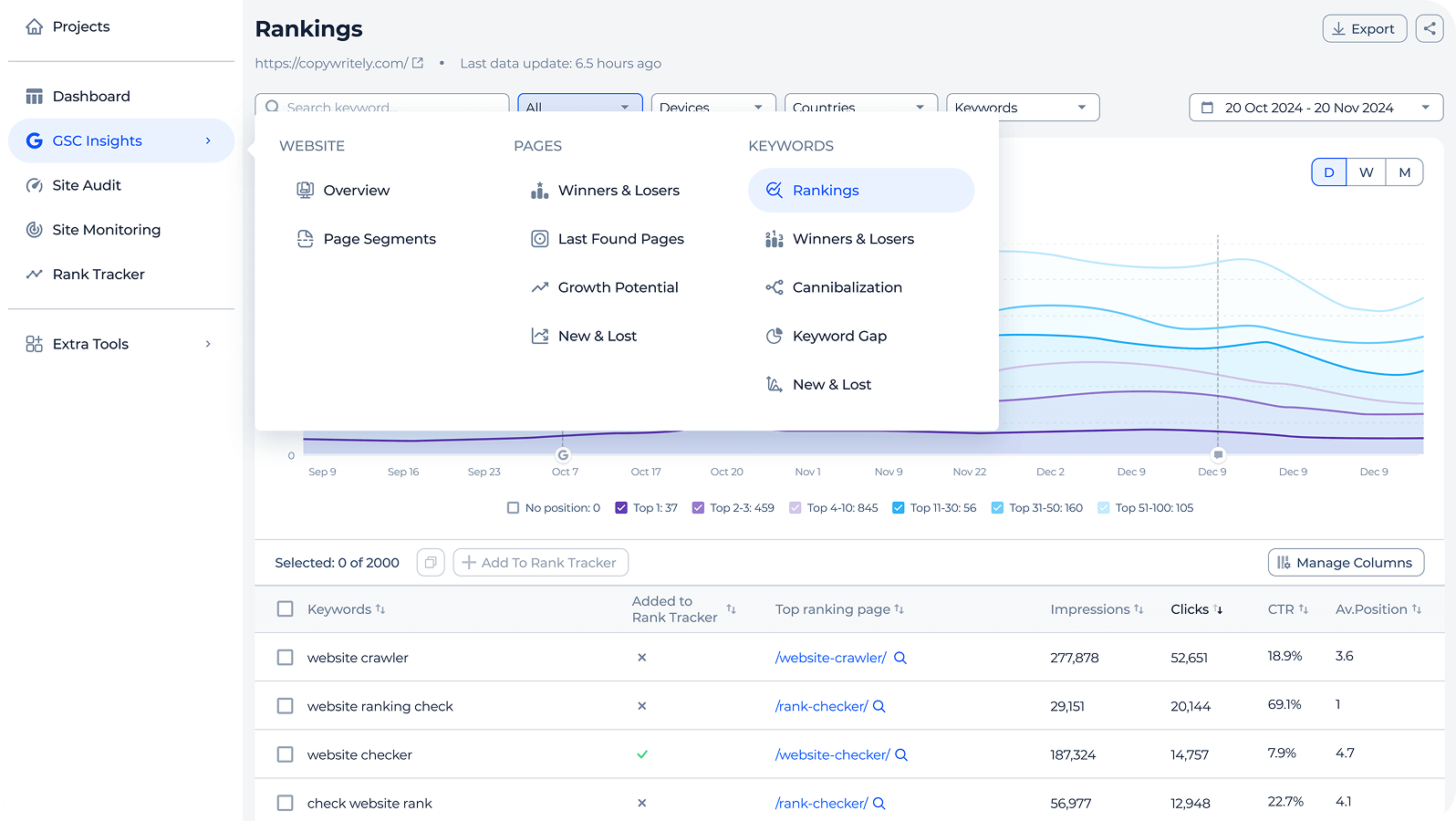Sort table by Impressions column arrows

coord(1139,609)
